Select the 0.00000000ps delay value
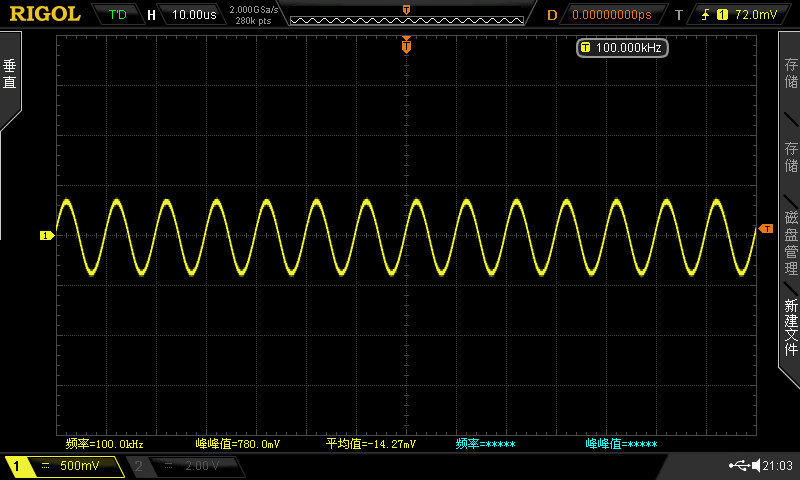The width and height of the screenshot is (800, 480). (611, 15)
